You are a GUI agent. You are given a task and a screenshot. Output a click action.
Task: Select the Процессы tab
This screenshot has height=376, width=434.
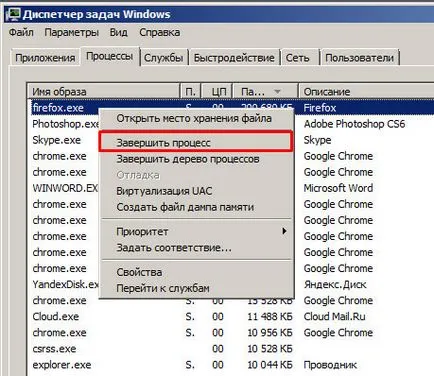pos(110,56)
